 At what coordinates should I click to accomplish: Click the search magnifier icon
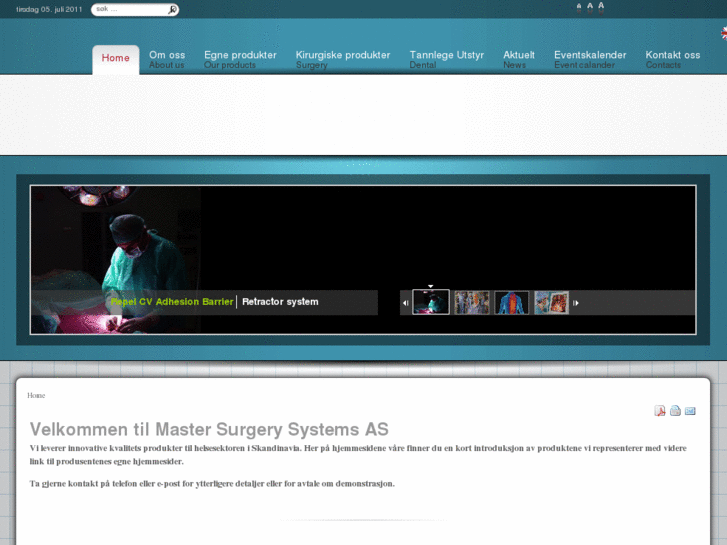pyautogui.click(x=172, y=10)
